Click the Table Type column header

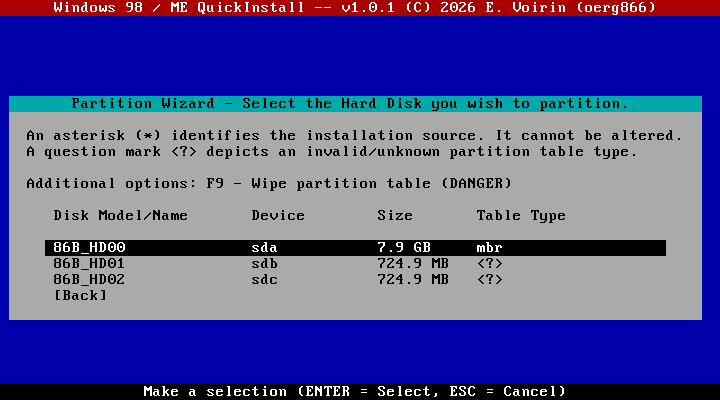point(521,215)
